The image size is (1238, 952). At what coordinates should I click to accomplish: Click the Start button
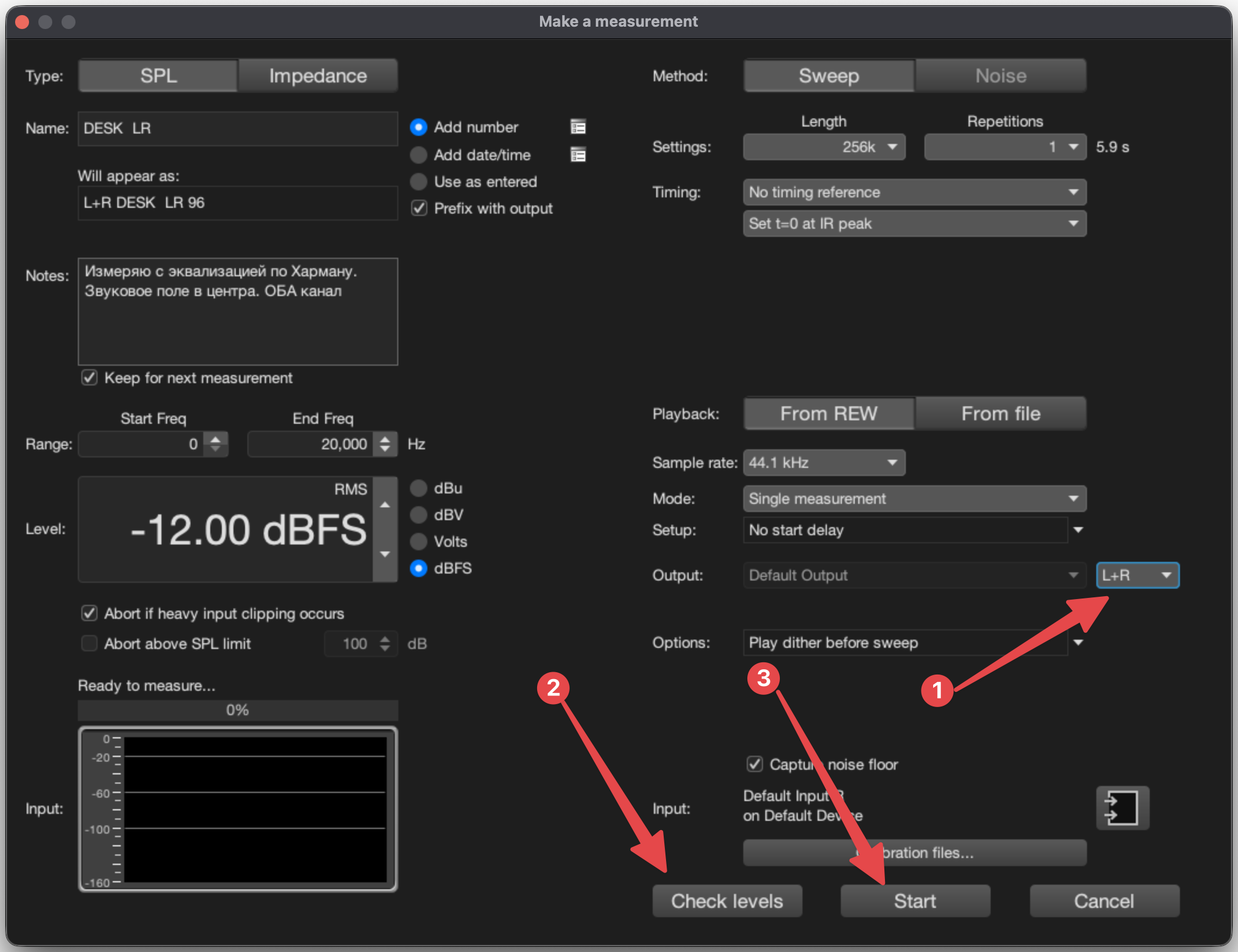[x=915, y=901]
